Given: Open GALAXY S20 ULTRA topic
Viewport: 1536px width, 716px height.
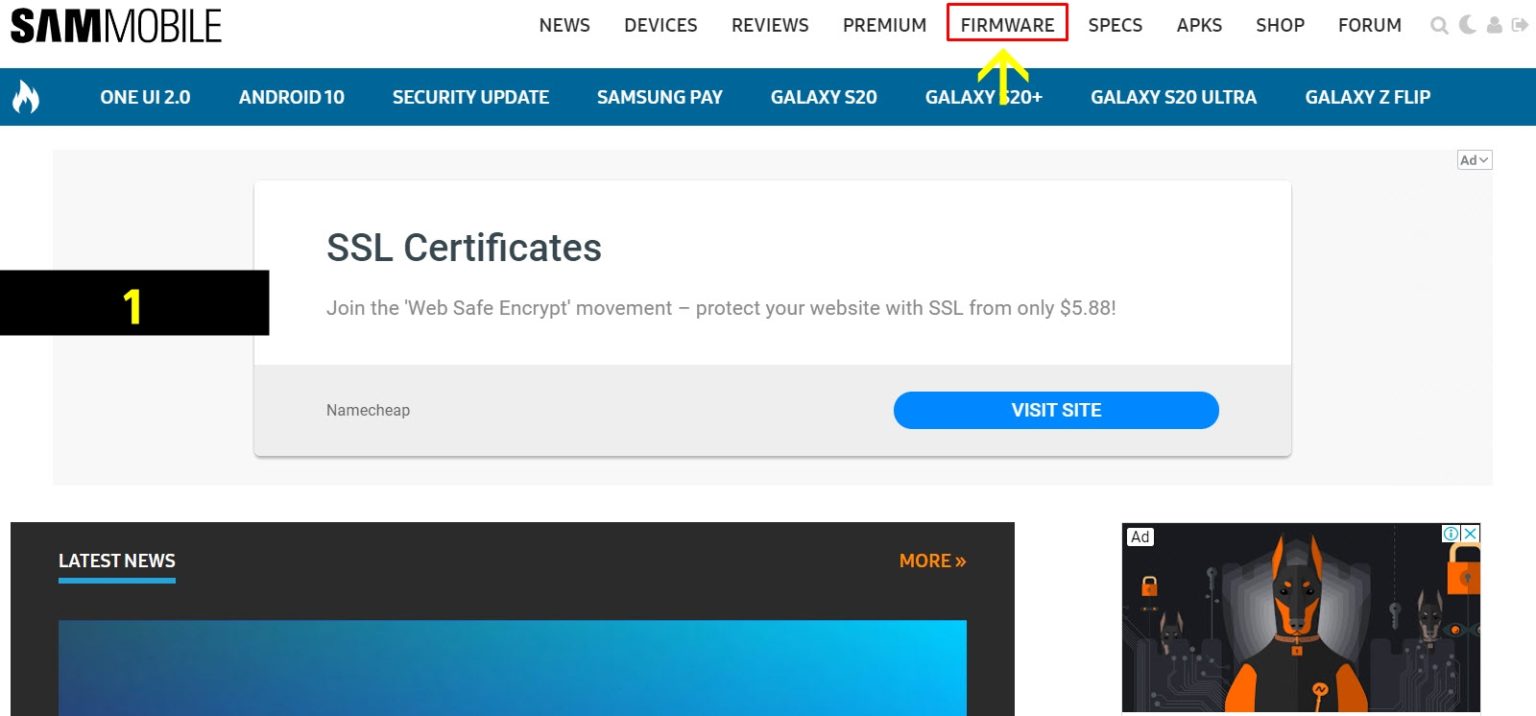Looking at the screenshot, I should (1173, 97).
